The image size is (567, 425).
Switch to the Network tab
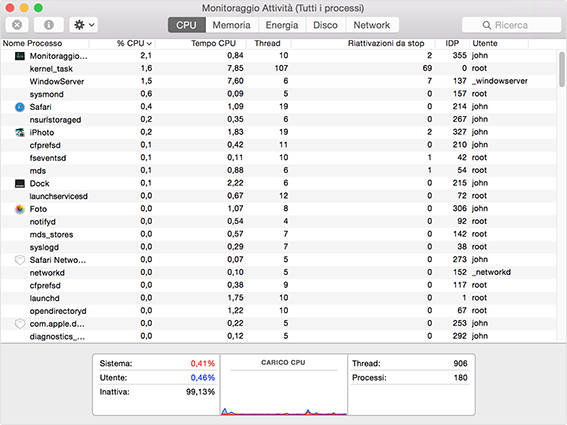point(372,25)
